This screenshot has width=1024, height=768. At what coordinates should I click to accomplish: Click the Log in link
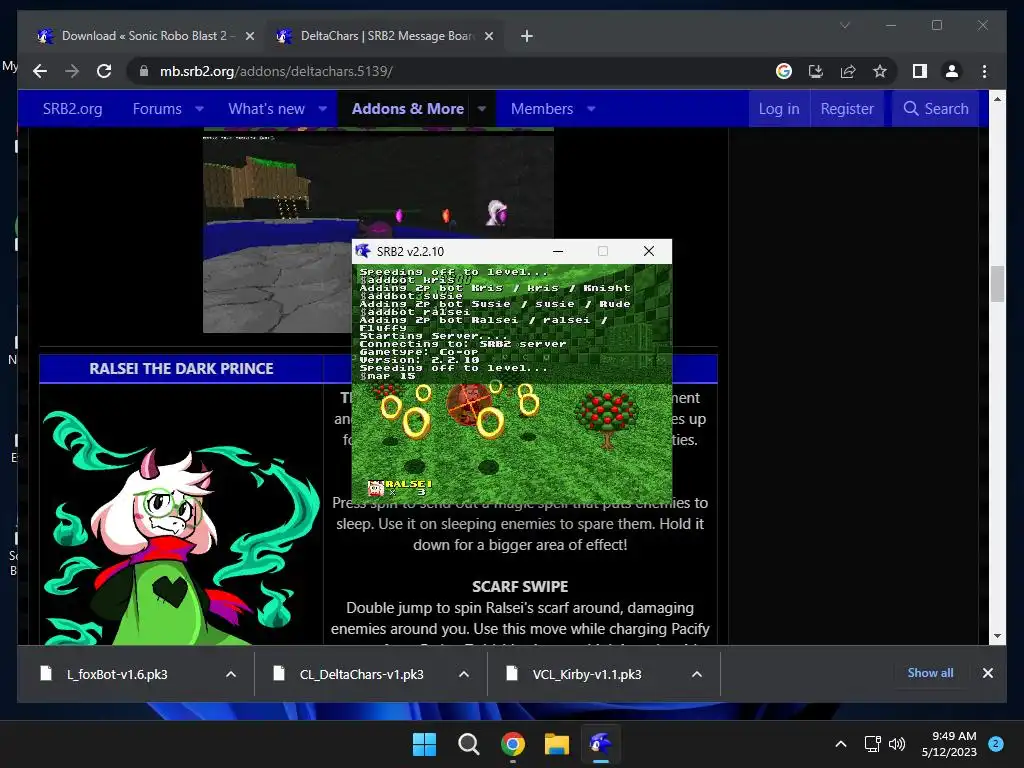778,108
